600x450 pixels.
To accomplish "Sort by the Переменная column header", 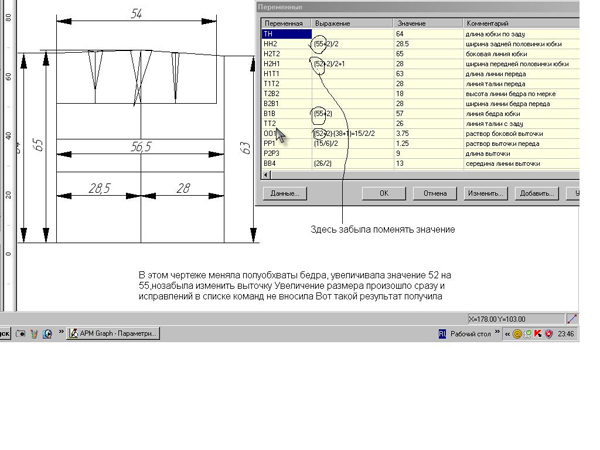I will tap(287, 23).
